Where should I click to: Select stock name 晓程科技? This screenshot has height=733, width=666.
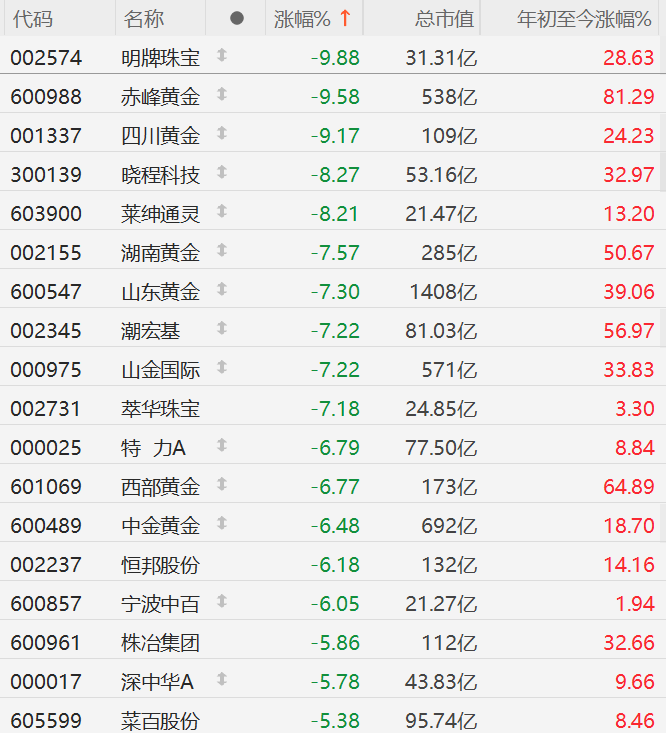(x=160, y=175)
